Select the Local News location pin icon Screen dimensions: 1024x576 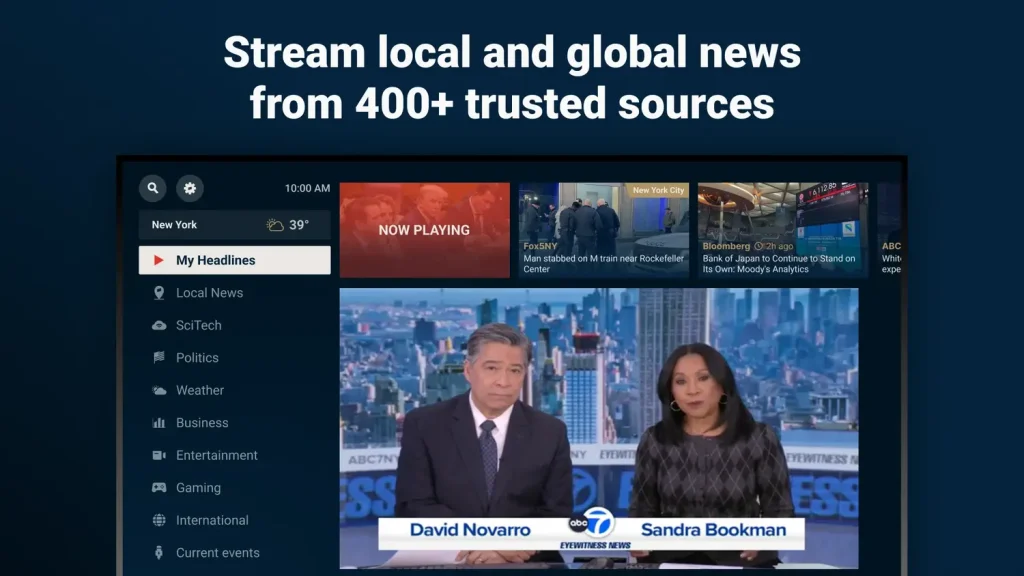coord(161,292)
